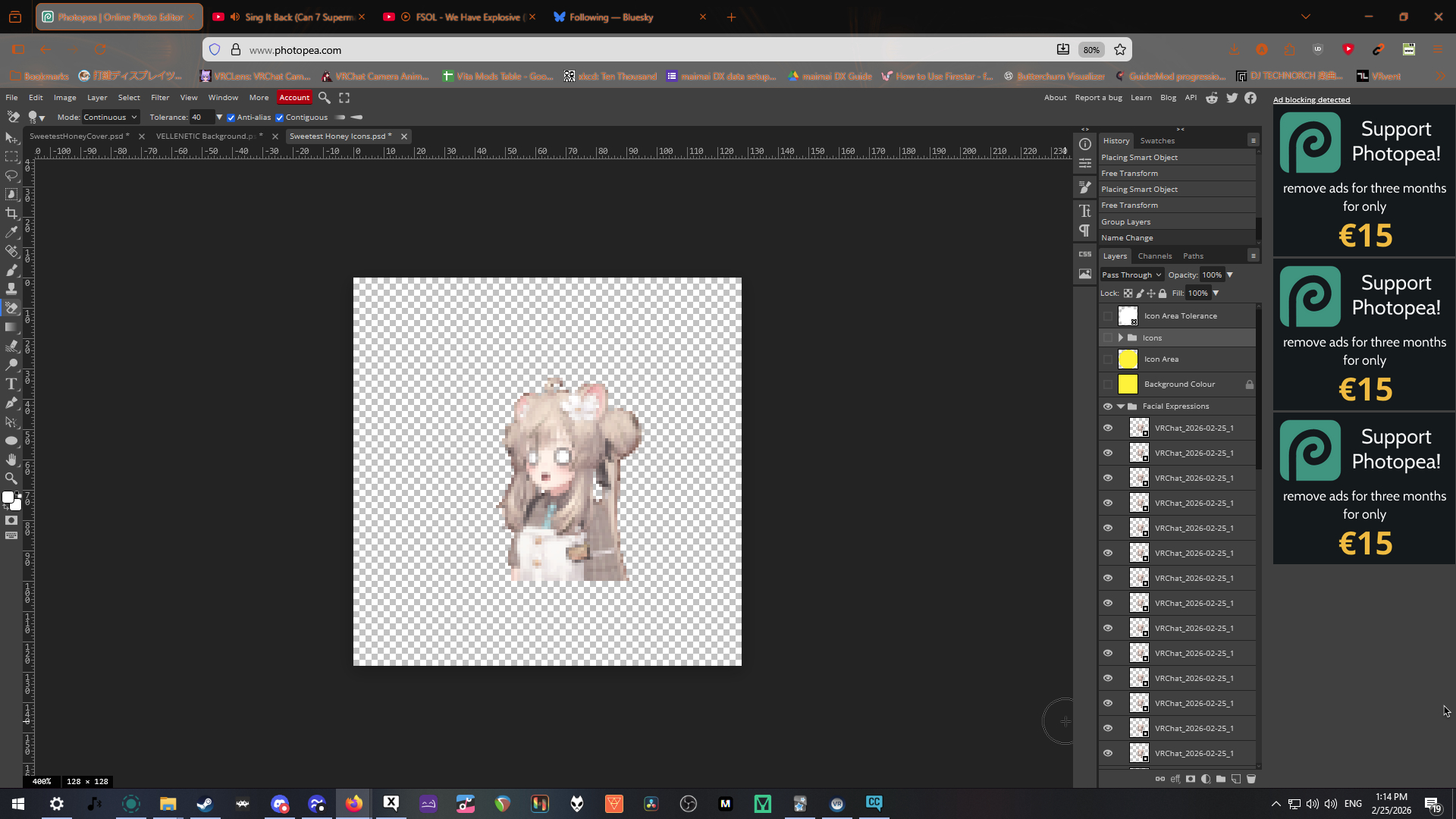The width and height of the screenshot is (1456, 819).
Task: Select the Crop tool
Action: point(11,213)
